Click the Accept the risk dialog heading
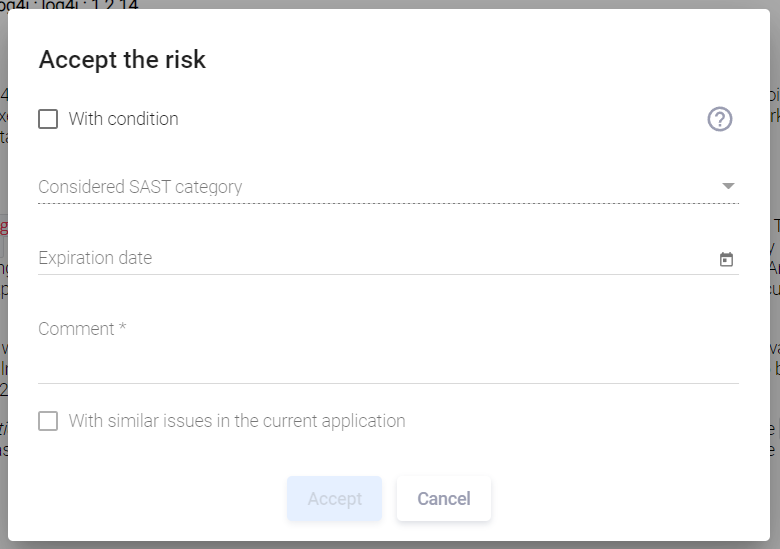780x549 pixels. pyautogui.click(x=122, y=60)
